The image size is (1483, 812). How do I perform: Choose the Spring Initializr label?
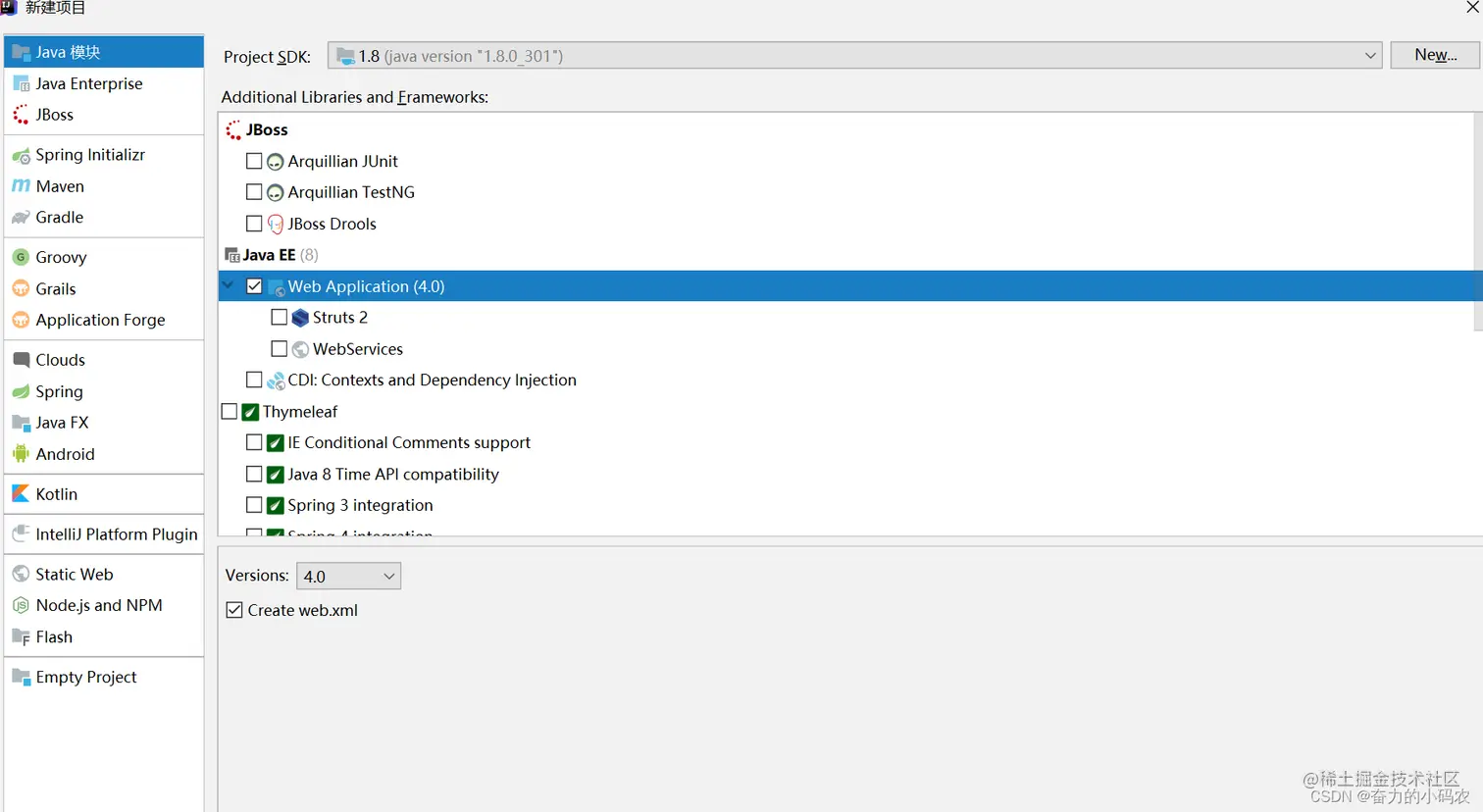pos(90,155)
